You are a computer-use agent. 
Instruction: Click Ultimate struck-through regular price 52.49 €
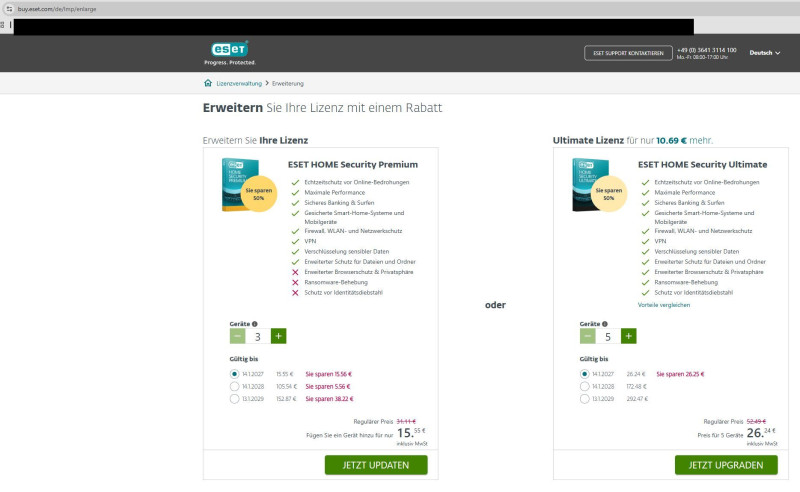tap(756, 422)
